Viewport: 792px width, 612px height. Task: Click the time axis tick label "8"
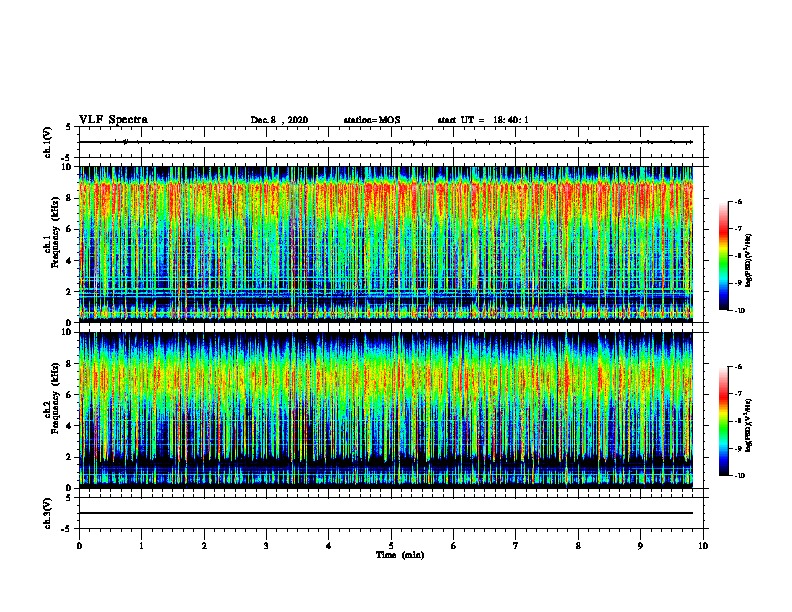[x=578, y=545]
